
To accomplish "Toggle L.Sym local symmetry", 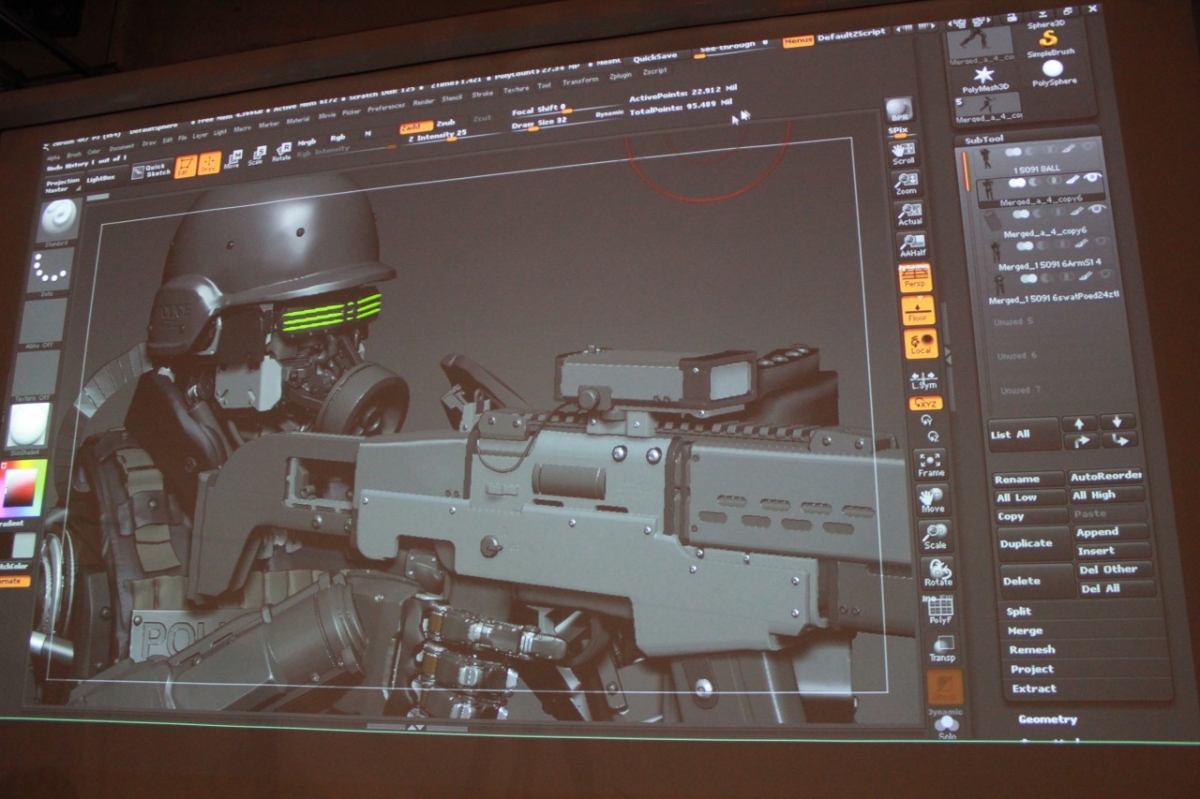I will point(924,379).
